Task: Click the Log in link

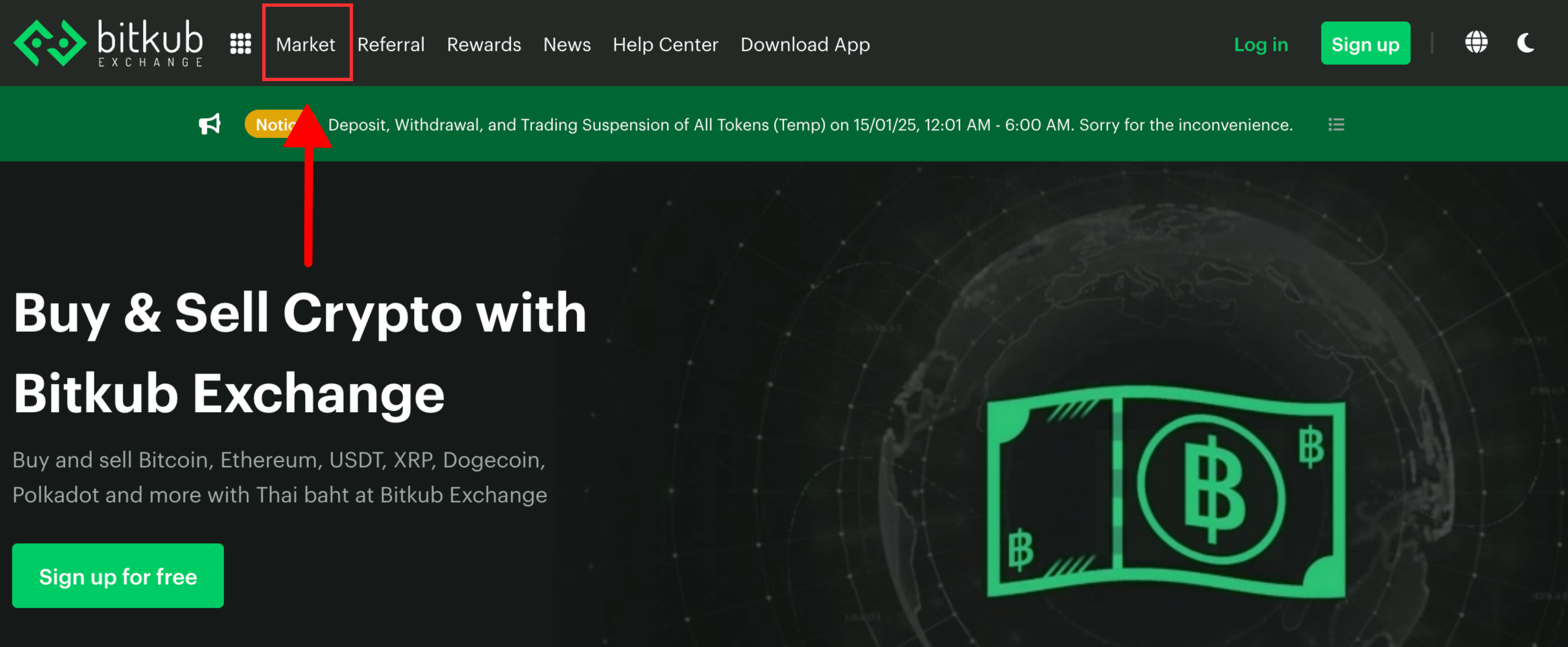Action: 1260,44
